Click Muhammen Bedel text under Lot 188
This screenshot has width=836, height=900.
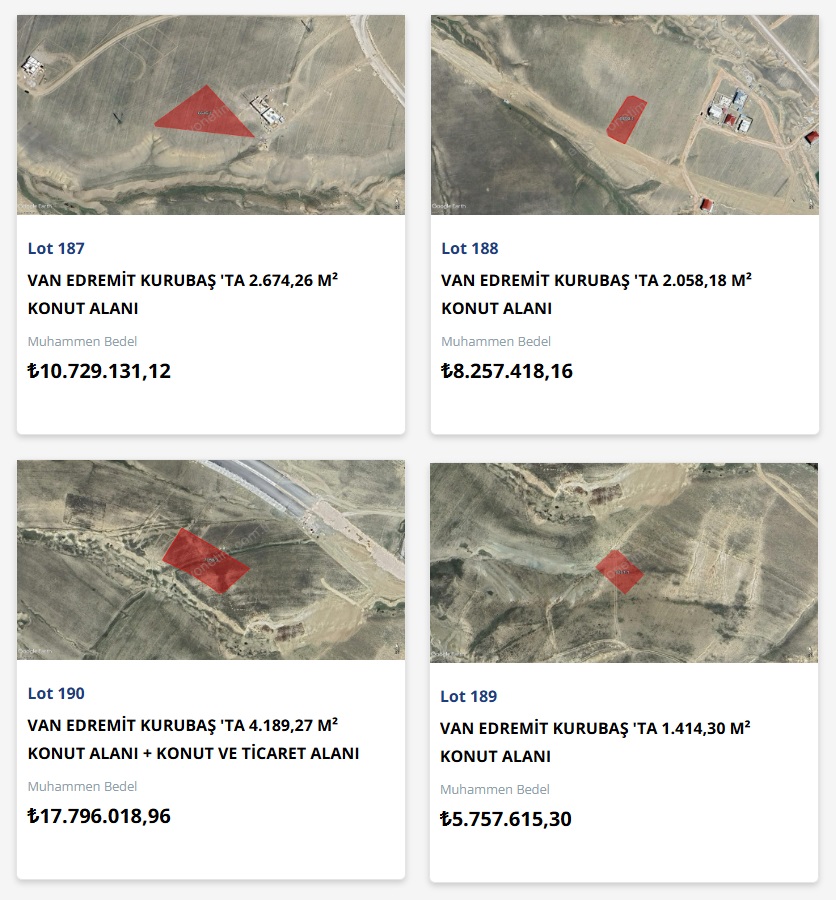[x=496, y=341]
